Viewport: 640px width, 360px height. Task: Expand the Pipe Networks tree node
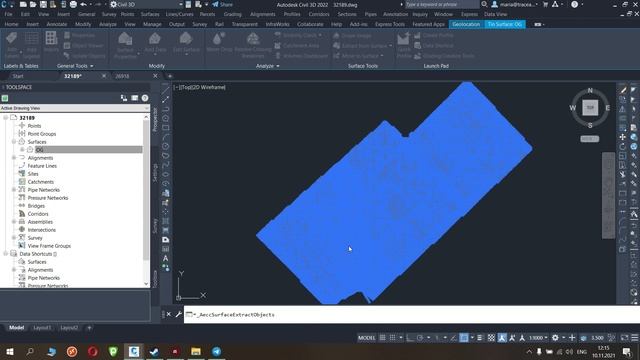click(14, 190)
